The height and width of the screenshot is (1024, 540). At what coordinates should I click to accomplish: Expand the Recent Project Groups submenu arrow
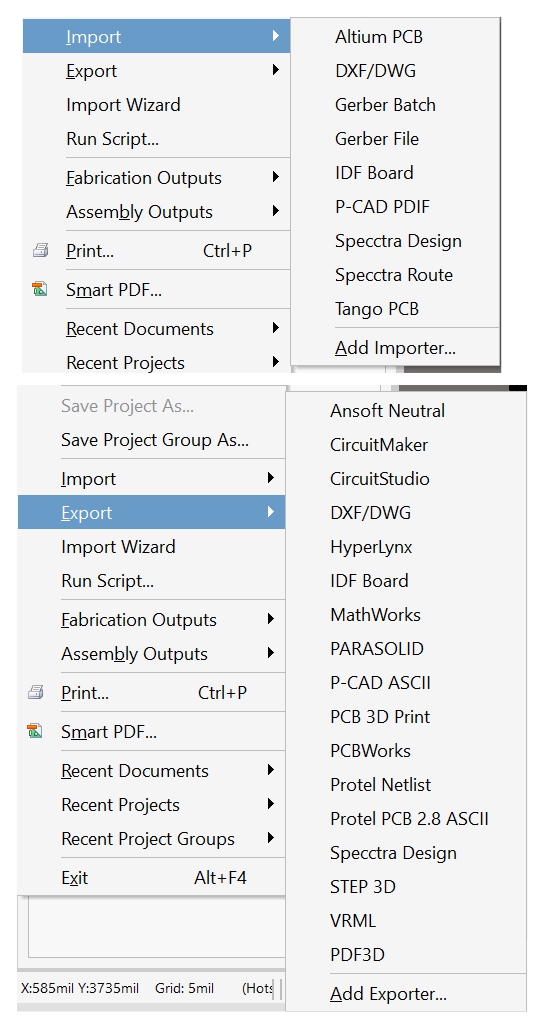tap(271, 838)
